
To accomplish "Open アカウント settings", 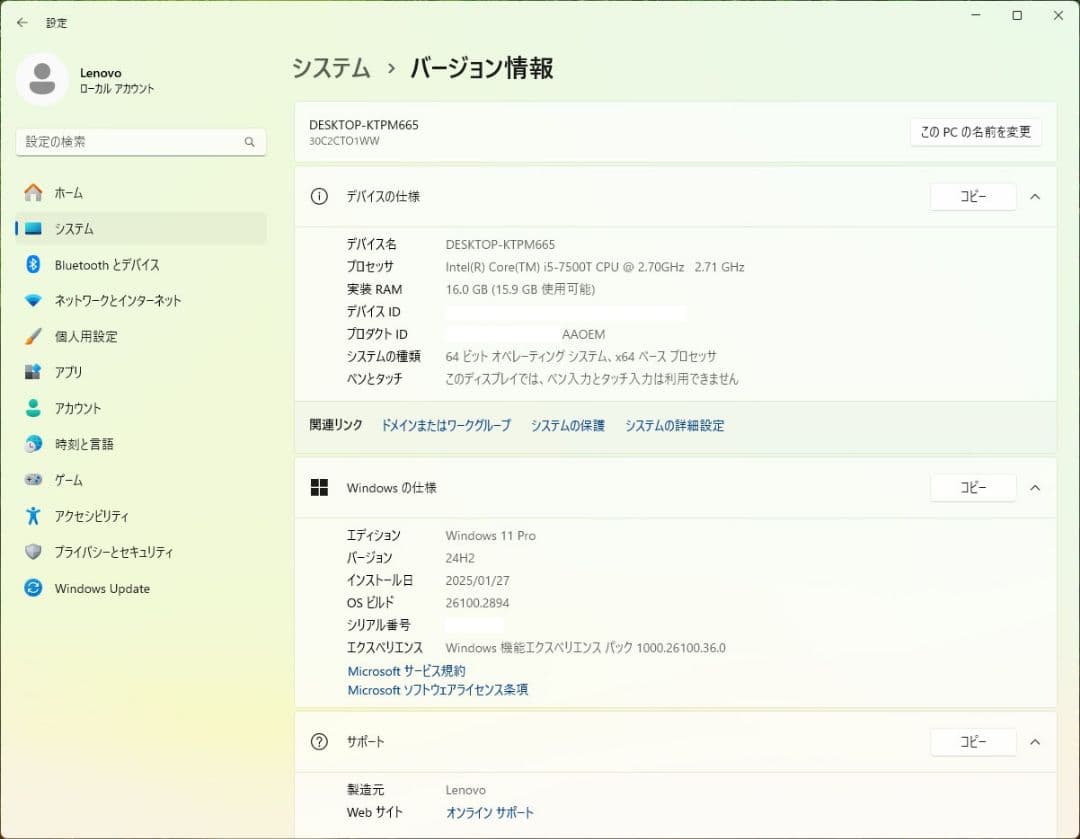I will 87,408.
